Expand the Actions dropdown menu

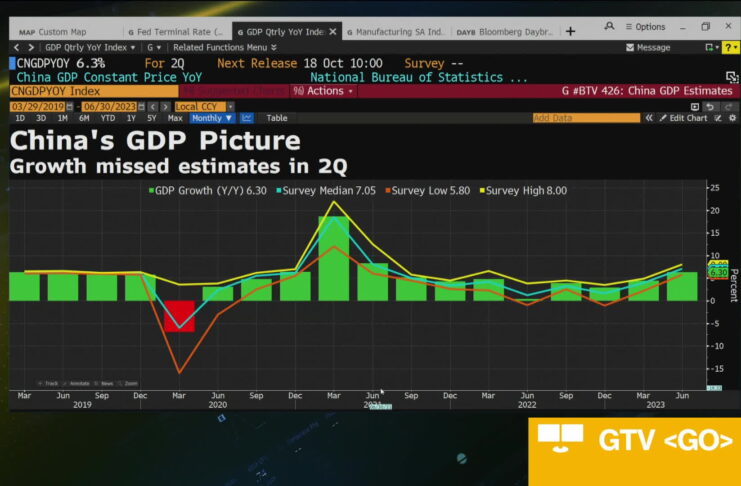point(324,91)
